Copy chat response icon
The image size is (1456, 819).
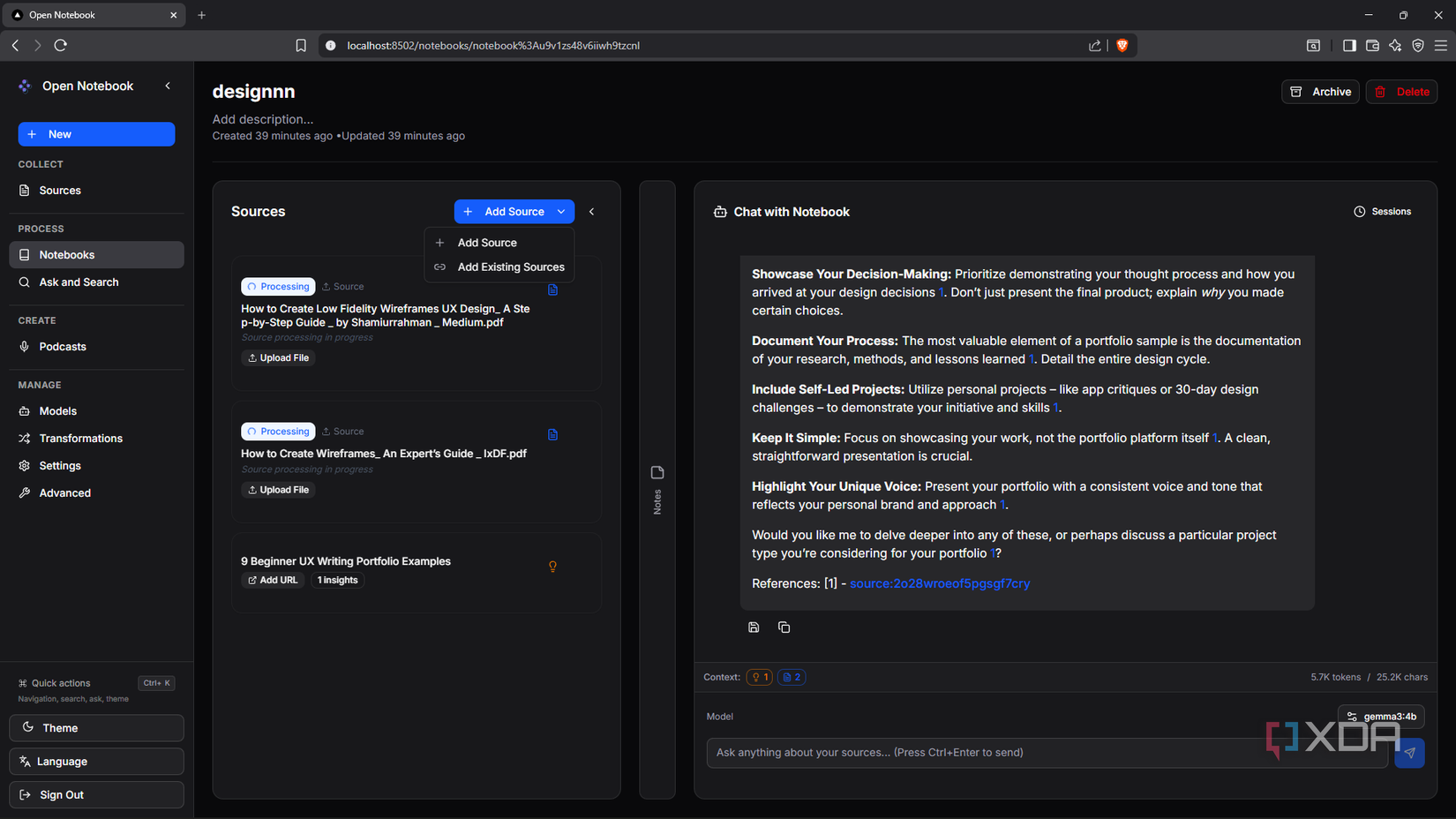coord(784,627)
